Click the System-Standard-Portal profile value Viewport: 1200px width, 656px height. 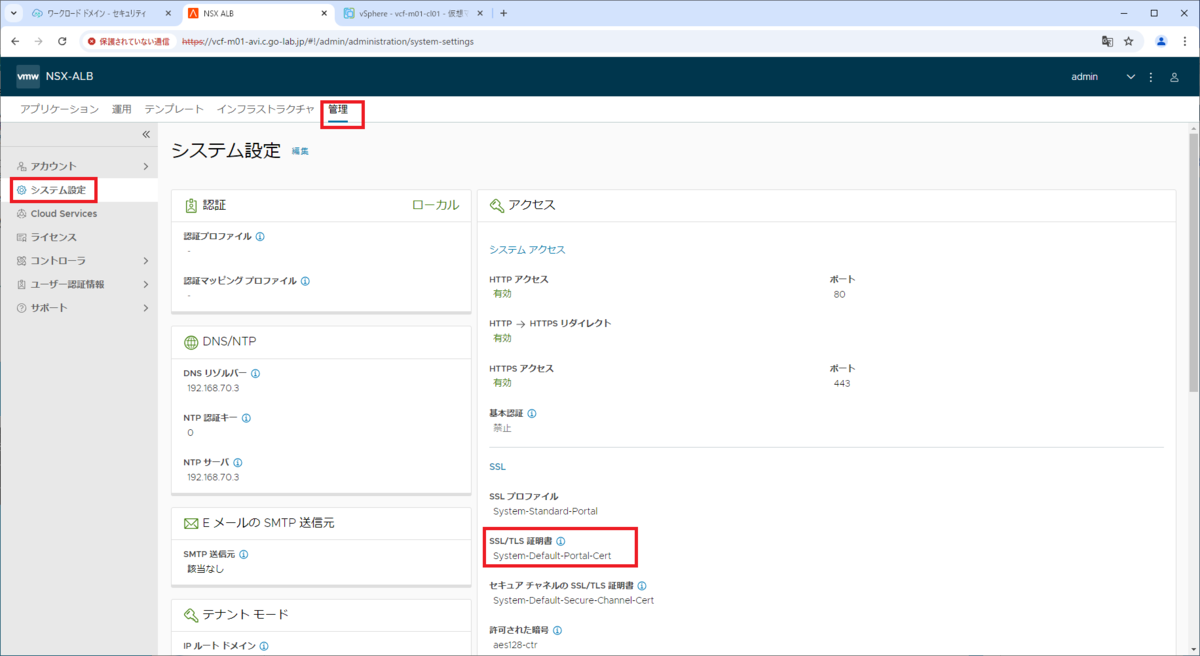pyautogui.click(x=545, y=511)
